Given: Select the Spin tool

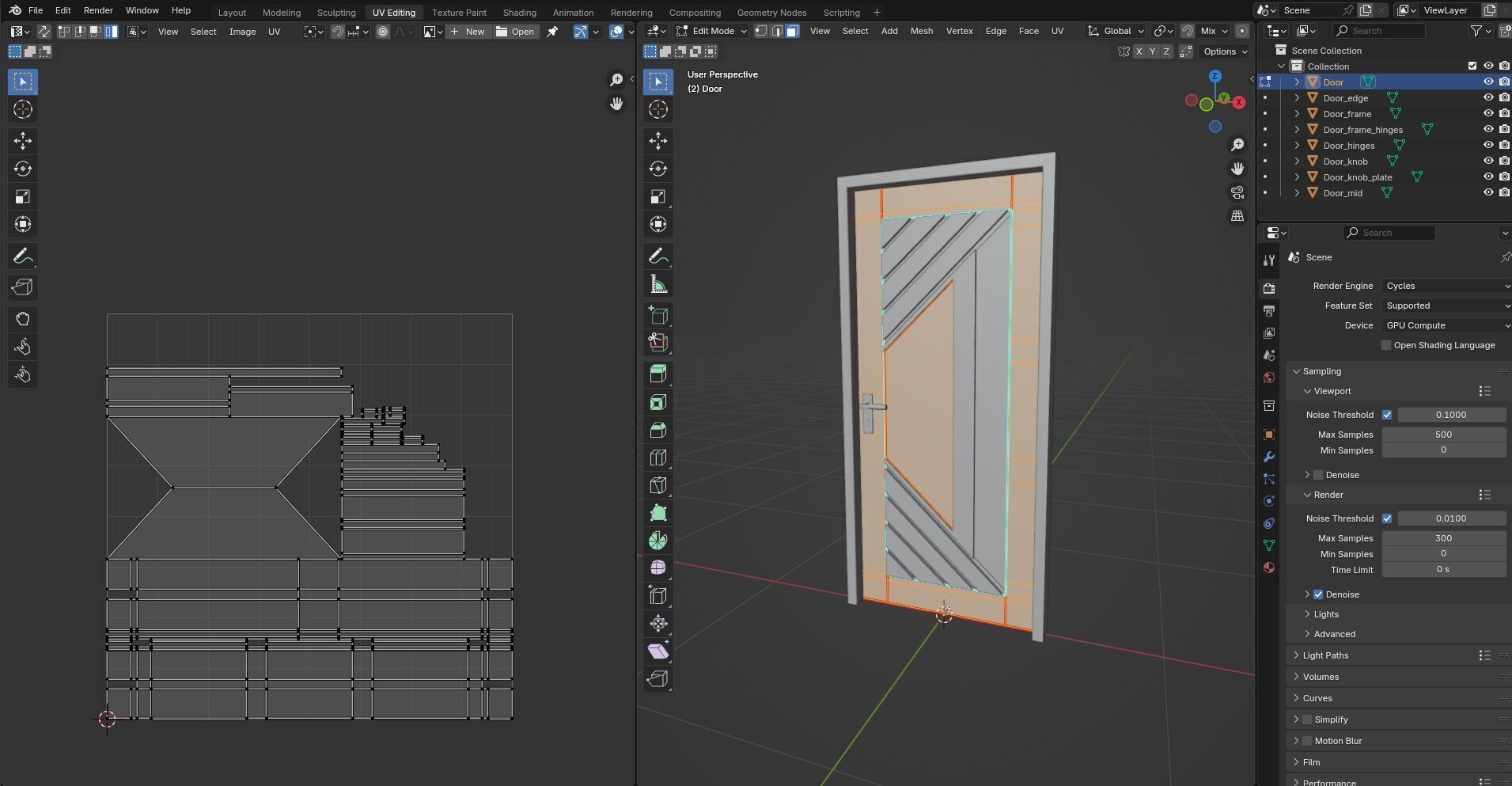Looking at the screenshot, I should point(658,541).
